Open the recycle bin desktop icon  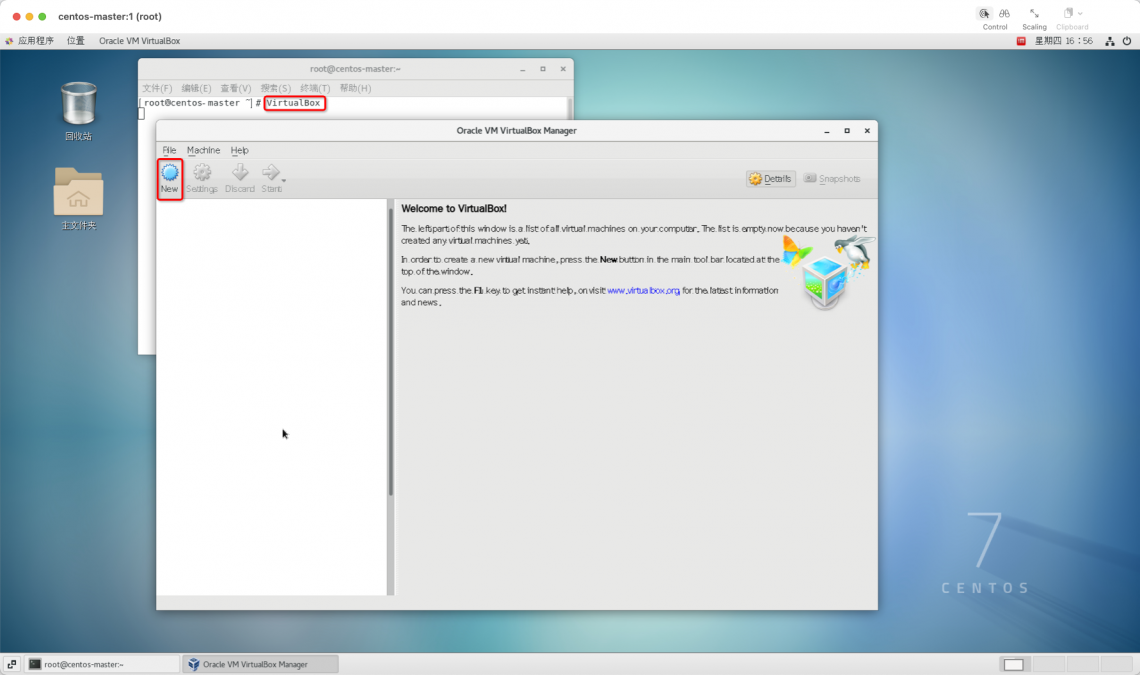click(x=78, y=105)
